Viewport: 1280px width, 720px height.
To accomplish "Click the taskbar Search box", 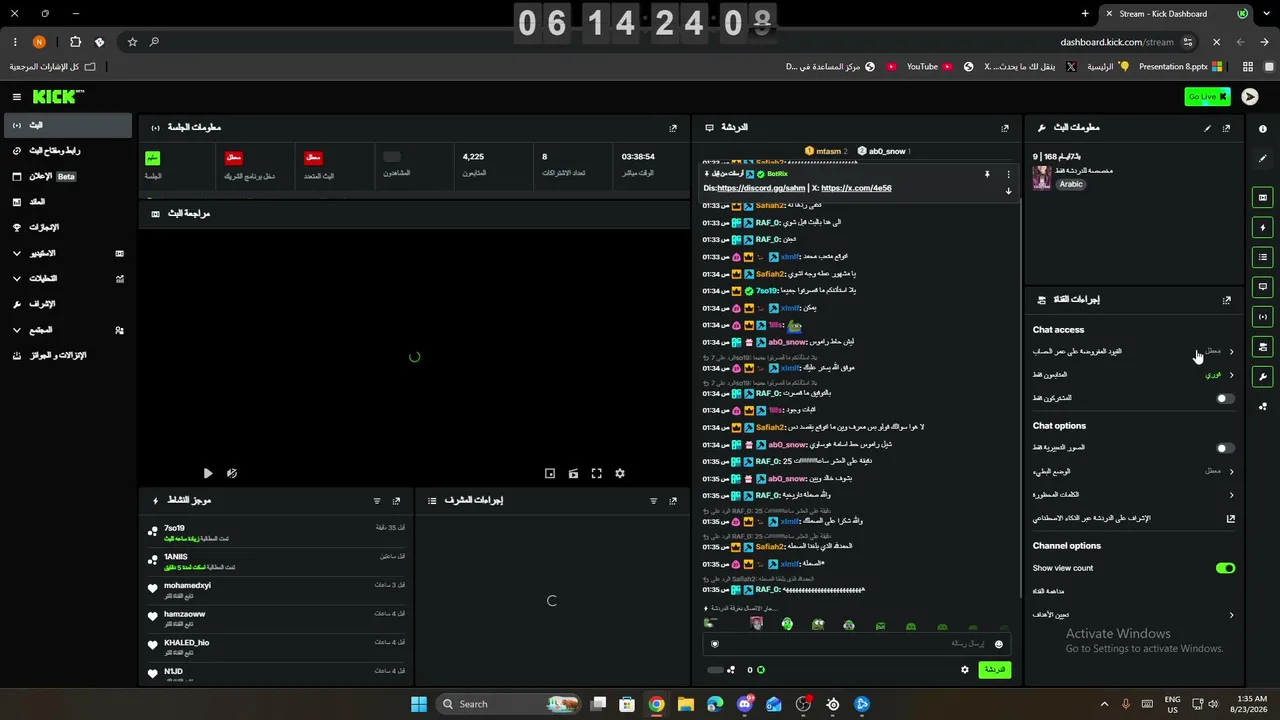I will (509, 704).
